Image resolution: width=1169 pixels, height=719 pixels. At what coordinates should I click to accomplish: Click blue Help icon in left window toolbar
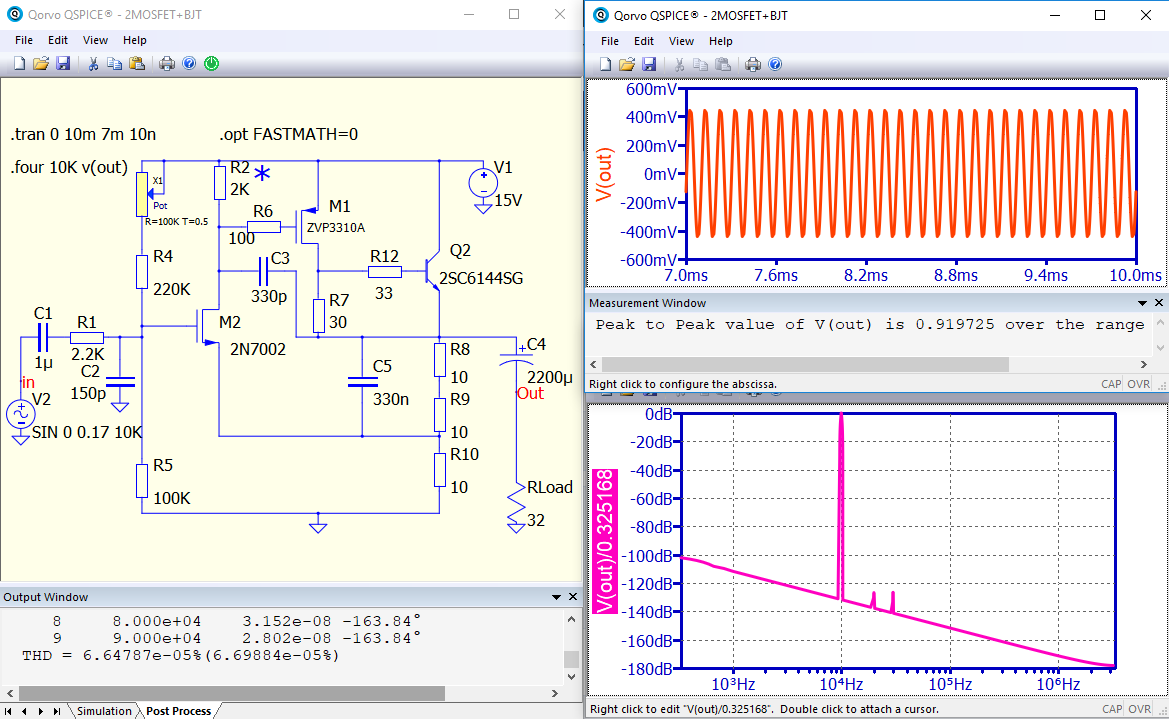[x=189, y=63]
